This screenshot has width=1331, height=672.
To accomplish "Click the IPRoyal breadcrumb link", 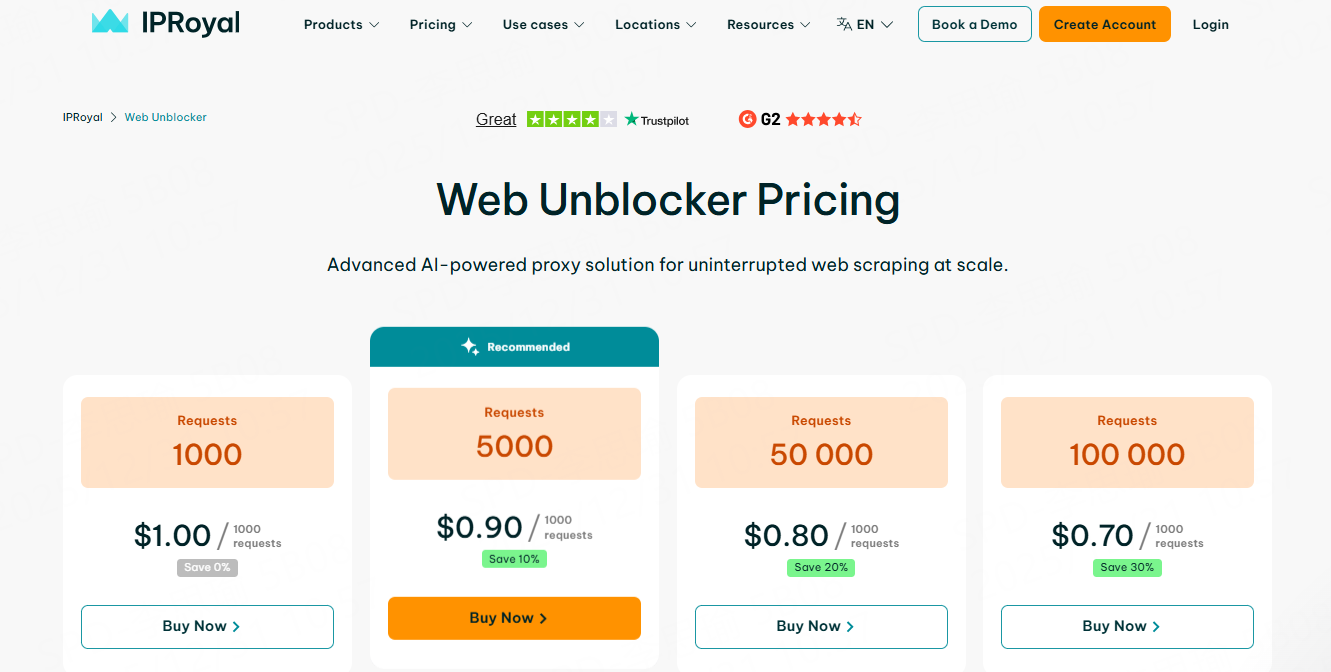I will [83, 118].
